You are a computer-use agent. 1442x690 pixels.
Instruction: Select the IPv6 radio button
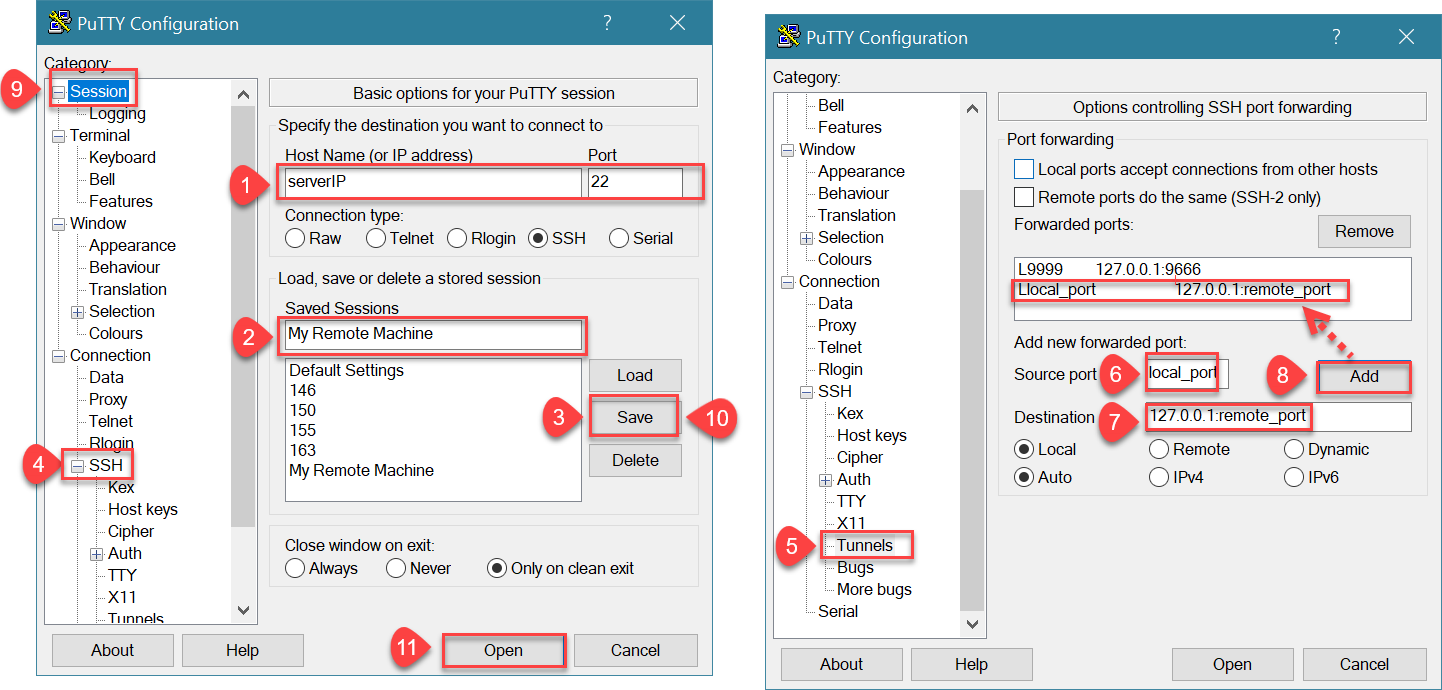tap(1294, 477)
